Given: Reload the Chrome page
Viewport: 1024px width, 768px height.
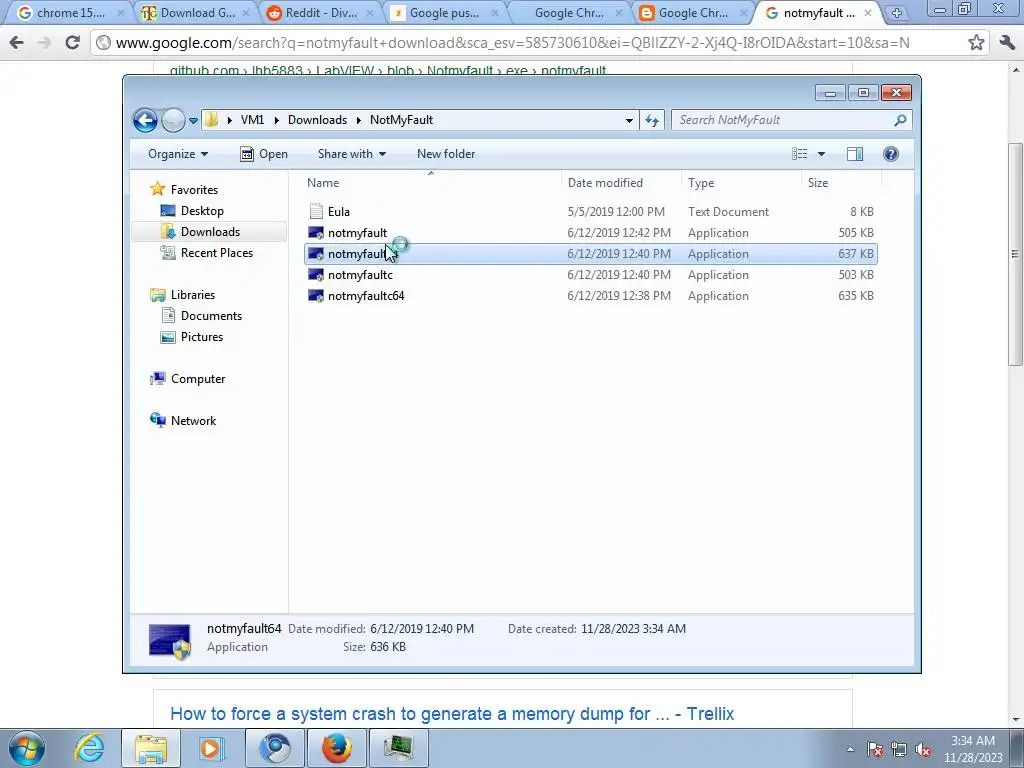Looking at the screenshot, I should point(72,43).
